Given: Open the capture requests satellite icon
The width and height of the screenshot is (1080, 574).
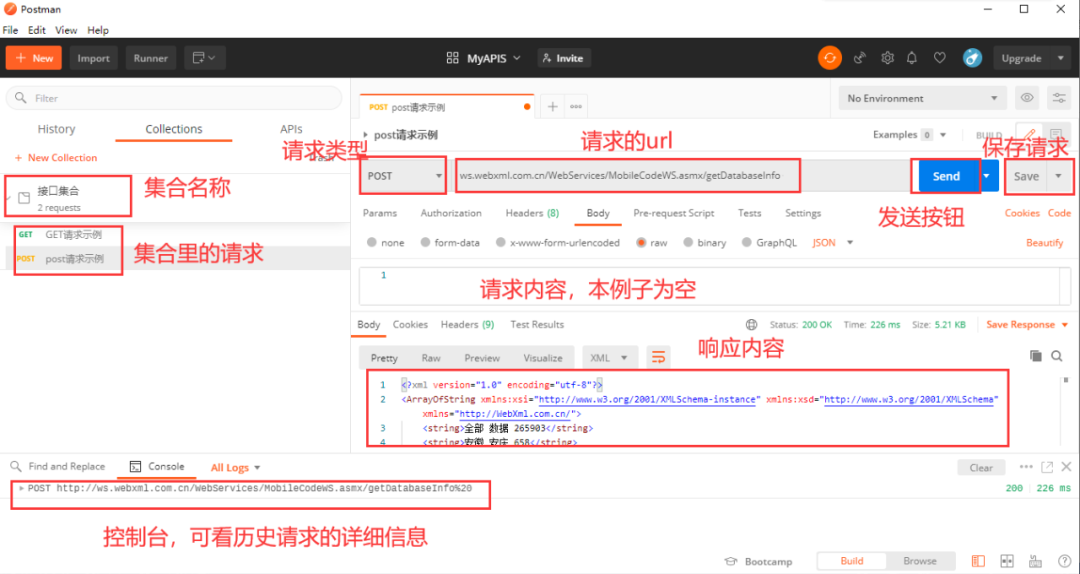Looking at the screenshot, I should click(x=860, y=58).
